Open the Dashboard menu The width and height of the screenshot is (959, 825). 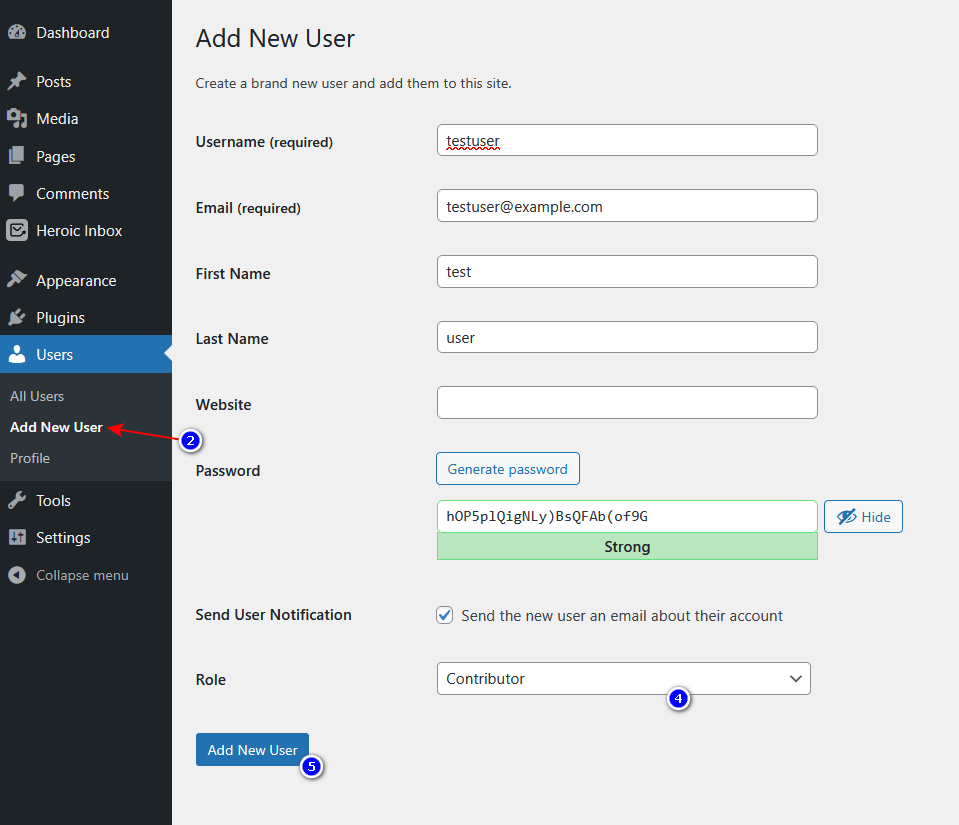tap(73, 32)
